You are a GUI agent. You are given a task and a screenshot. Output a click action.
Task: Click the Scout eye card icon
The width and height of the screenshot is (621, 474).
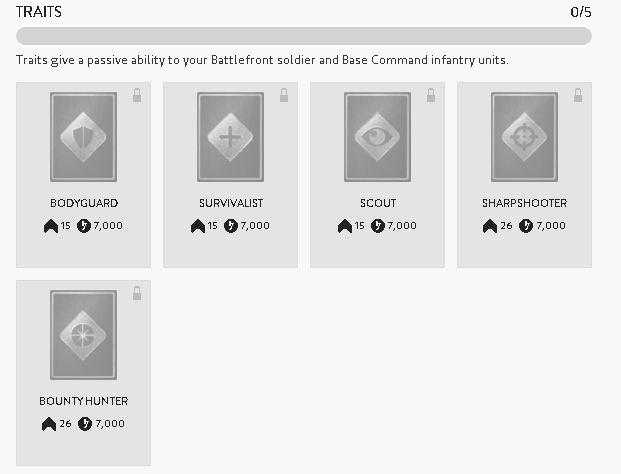(x=377, y=137)
